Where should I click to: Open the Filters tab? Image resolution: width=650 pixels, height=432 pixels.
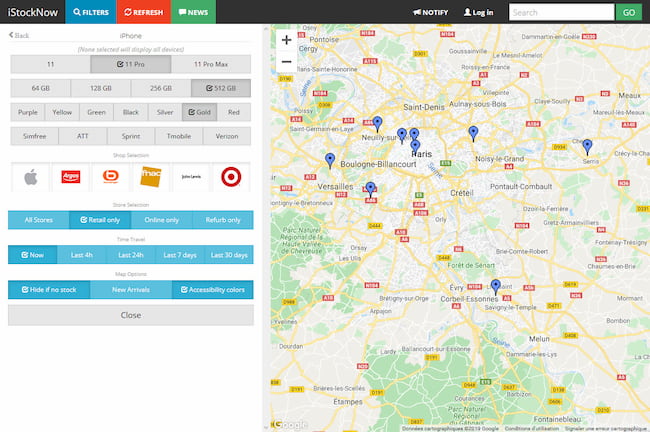[91, 12]
